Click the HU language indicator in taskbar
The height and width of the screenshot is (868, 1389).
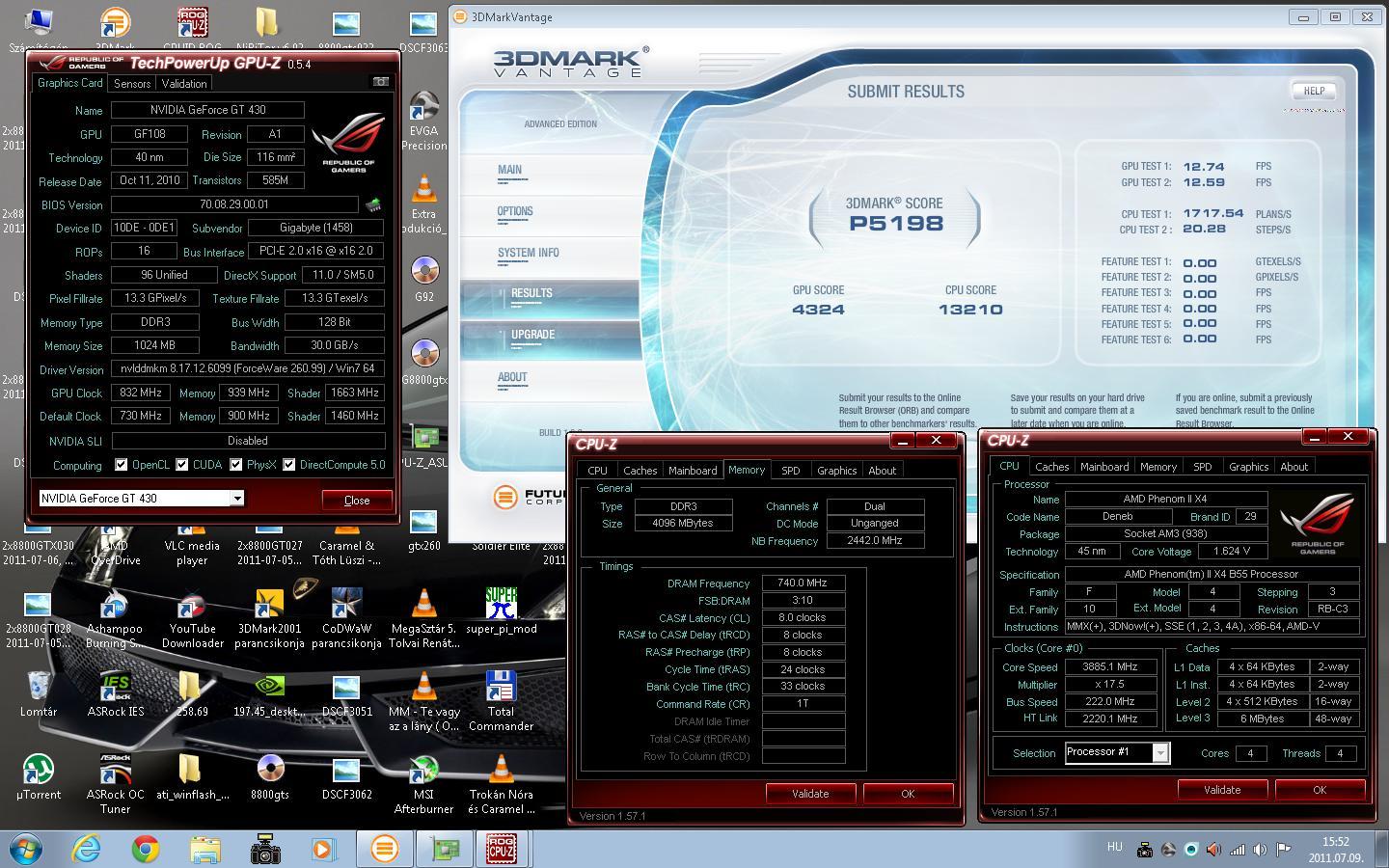point(1115,847)
